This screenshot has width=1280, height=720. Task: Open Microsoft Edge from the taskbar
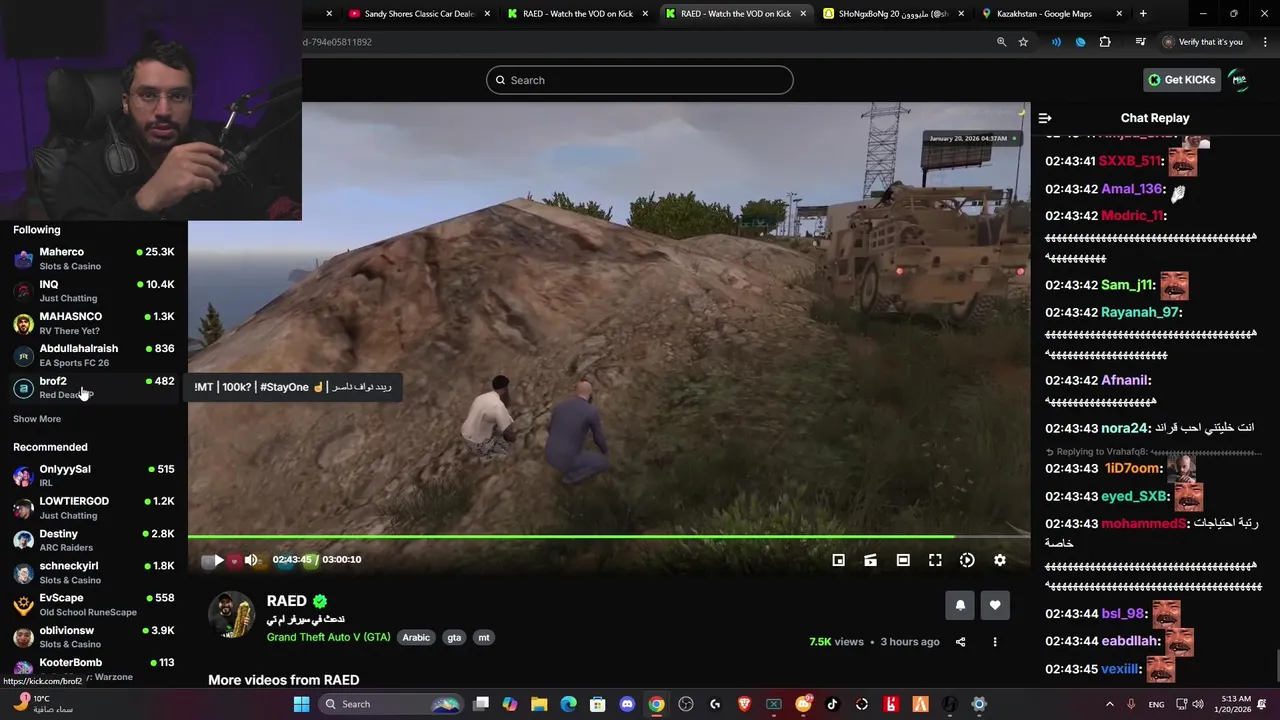[x=568, y=704]
